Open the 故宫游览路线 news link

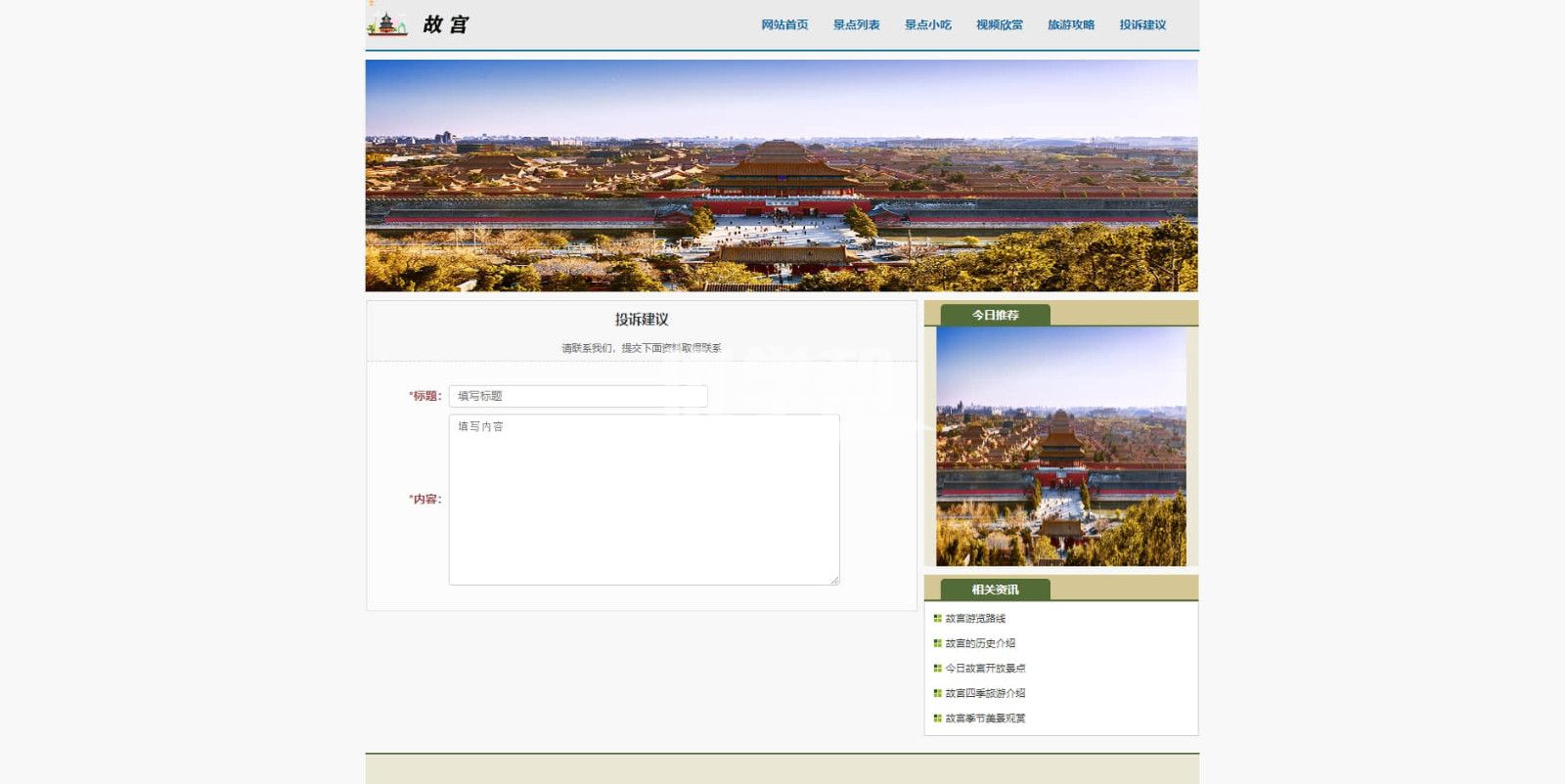(x=975, y=619)
